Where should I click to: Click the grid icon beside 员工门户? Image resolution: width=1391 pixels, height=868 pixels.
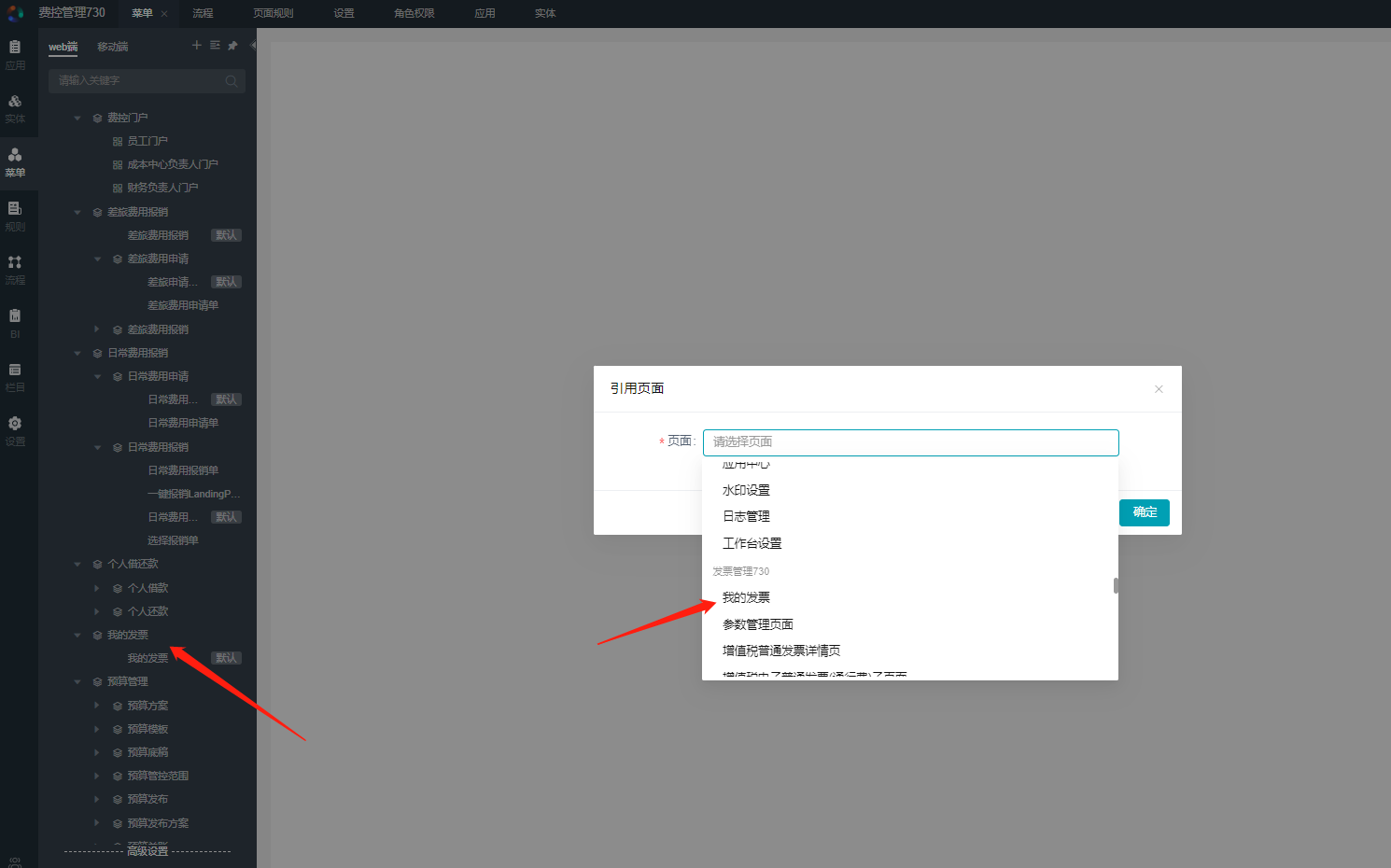point(118,142)
